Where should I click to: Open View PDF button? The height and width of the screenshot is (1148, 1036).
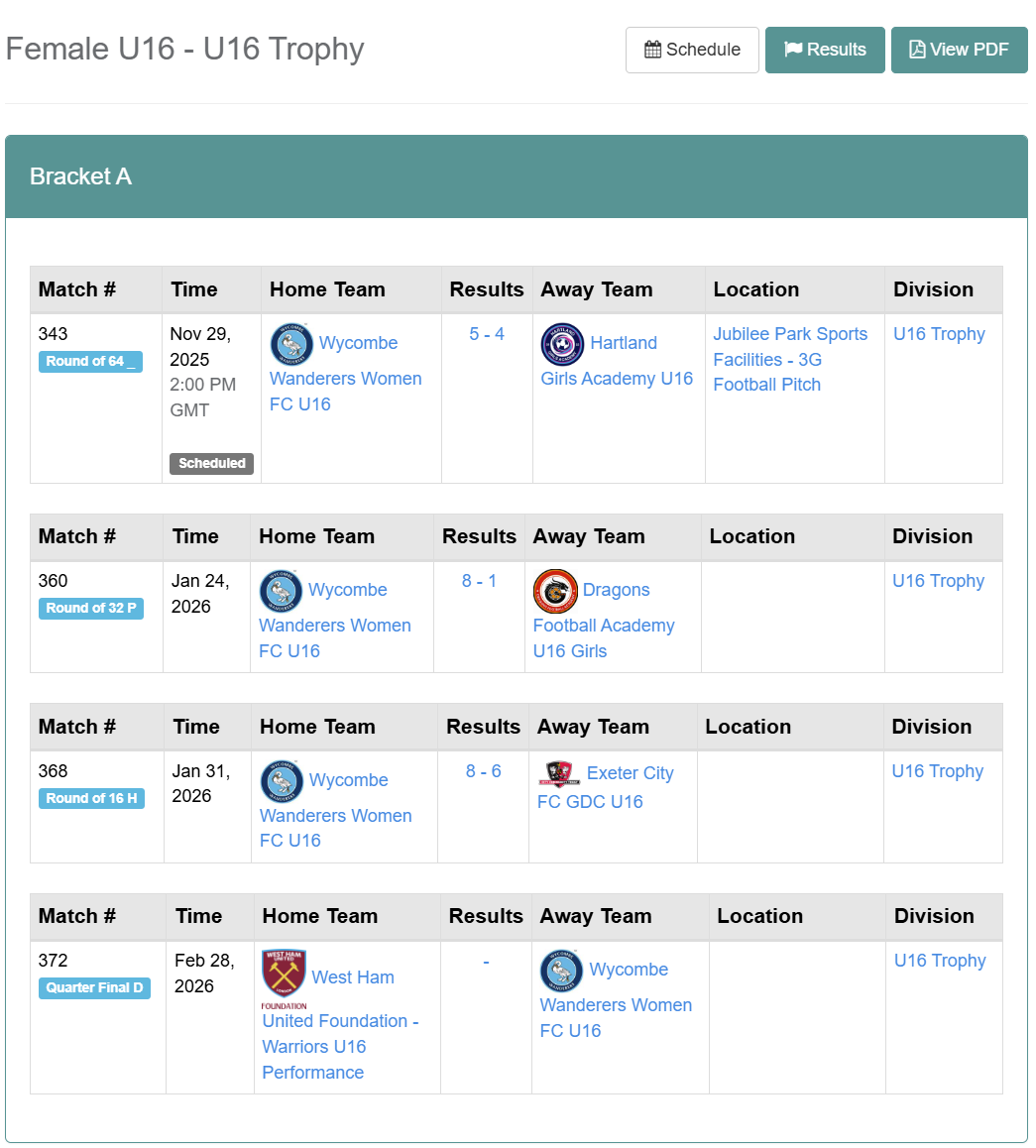[959, 50]
